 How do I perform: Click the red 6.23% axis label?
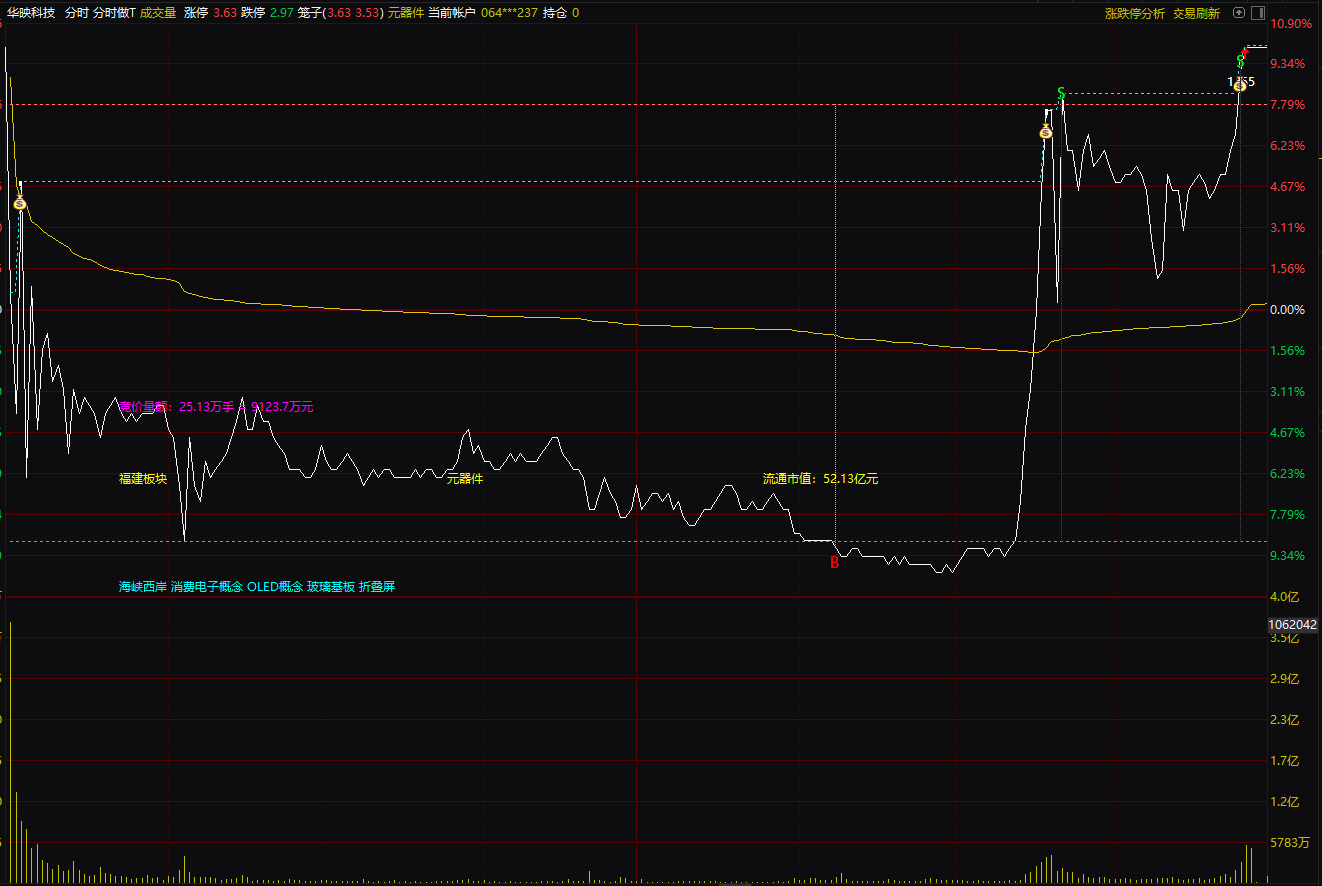(1287, 146)
